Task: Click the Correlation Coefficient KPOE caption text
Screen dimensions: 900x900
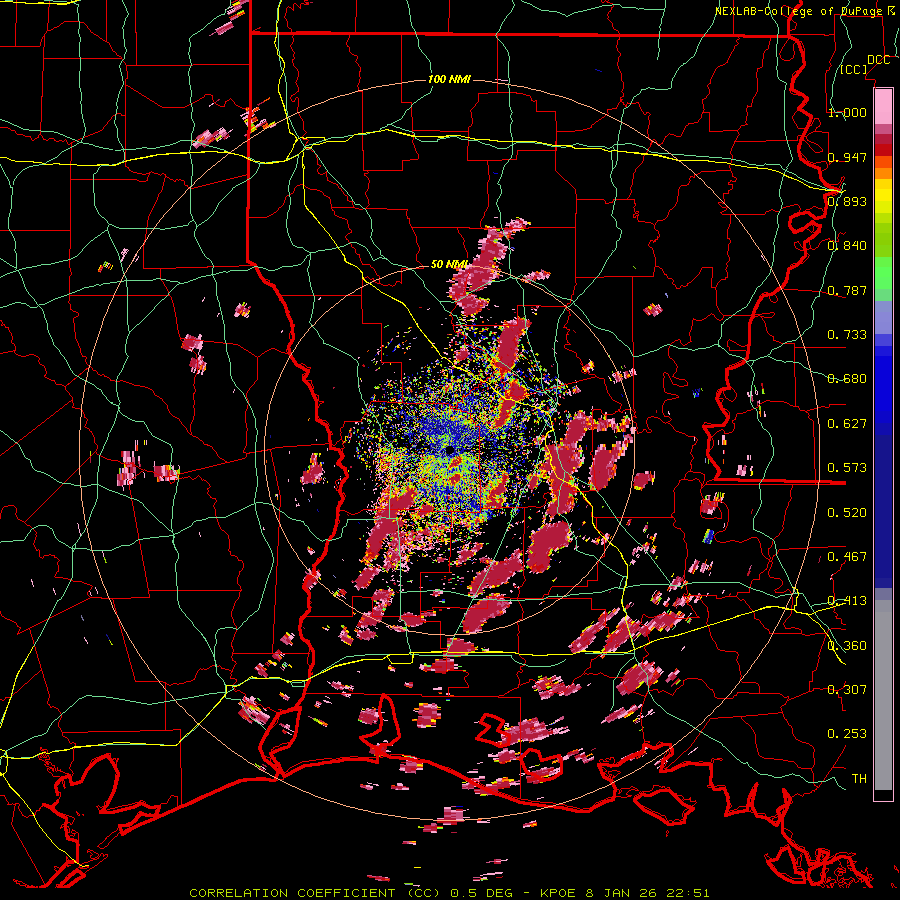Action: pyautogui.click(x=449, y=893)
